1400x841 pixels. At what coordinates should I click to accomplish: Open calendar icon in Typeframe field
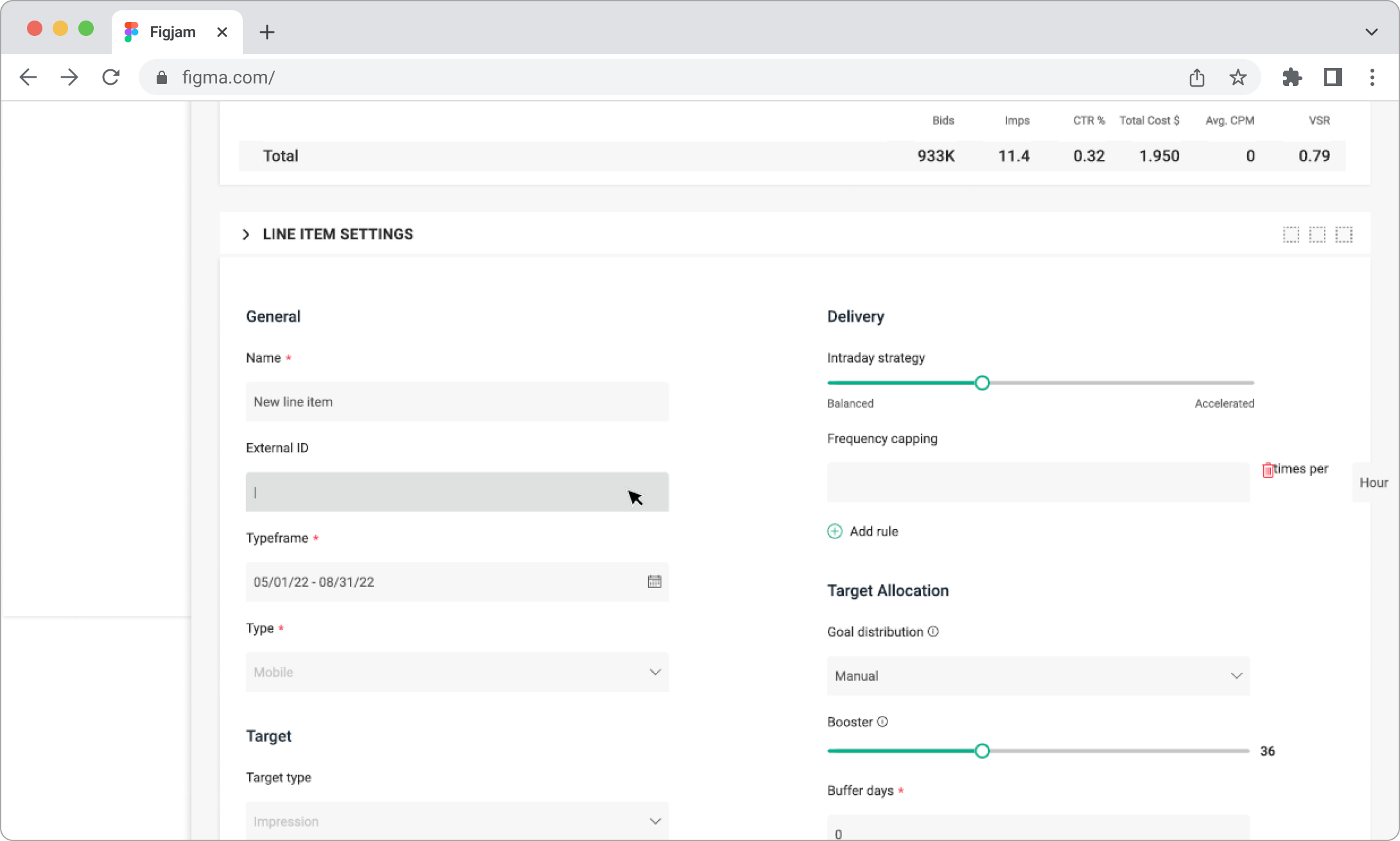pyautogui.click(x=654, y=582)
